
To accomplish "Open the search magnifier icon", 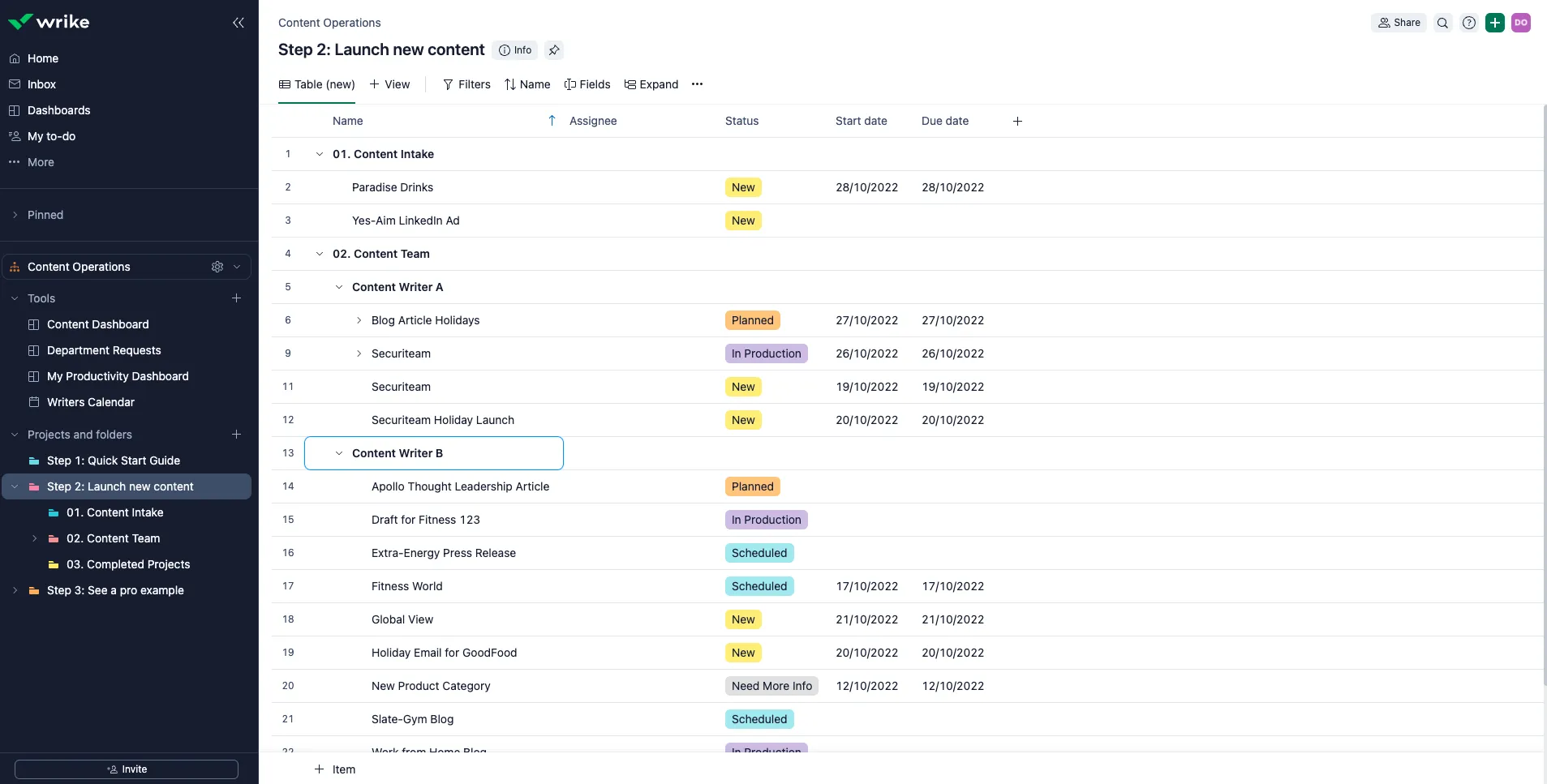I will pos(1442,23).
